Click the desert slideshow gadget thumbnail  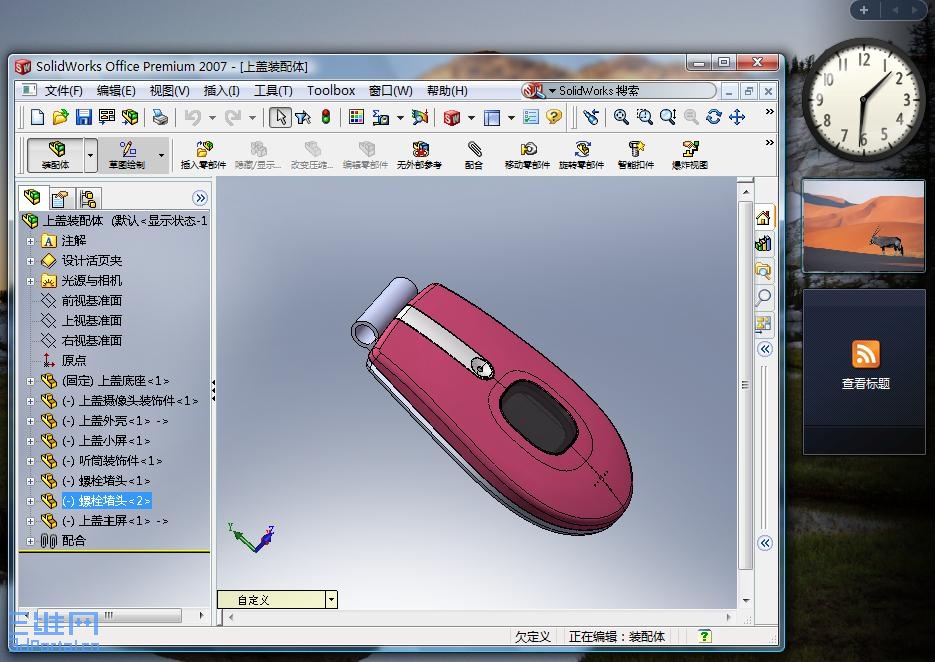tap(863, 226)
